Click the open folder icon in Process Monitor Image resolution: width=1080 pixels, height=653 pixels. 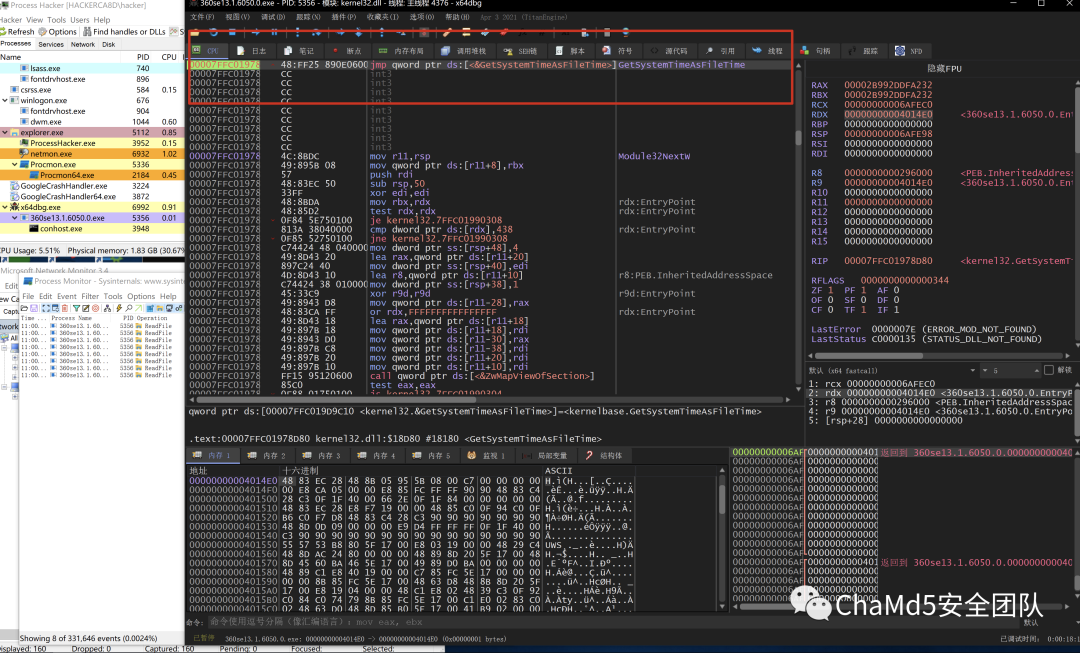[x=24, y=308]
